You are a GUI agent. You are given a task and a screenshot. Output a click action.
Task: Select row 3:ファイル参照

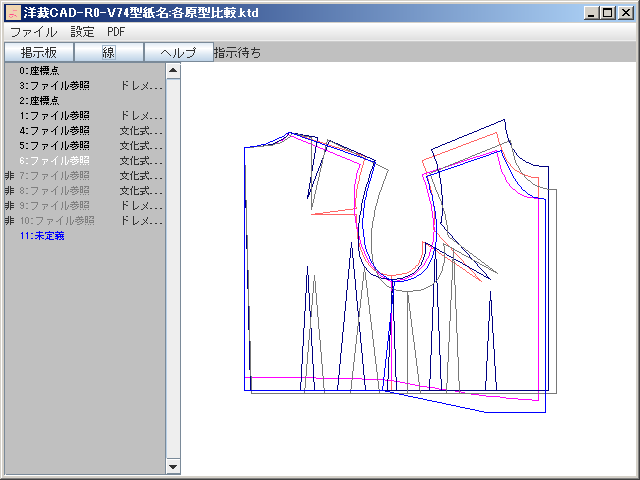[x=85, y=86]
